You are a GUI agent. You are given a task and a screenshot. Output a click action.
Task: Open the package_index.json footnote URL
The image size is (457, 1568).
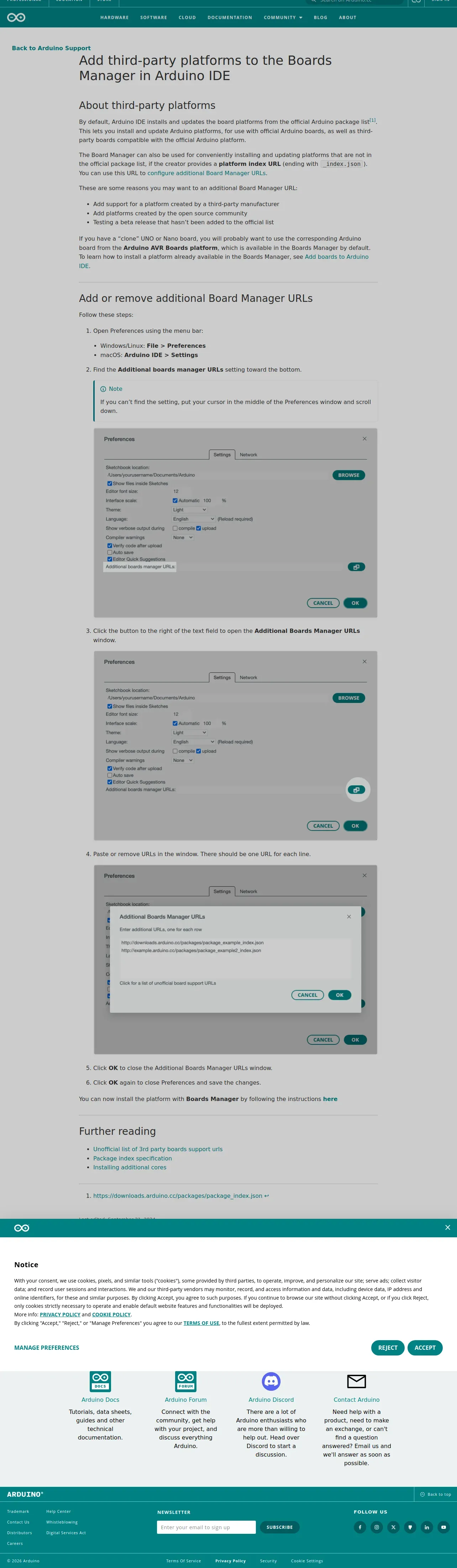click(x=178, y=1195)
